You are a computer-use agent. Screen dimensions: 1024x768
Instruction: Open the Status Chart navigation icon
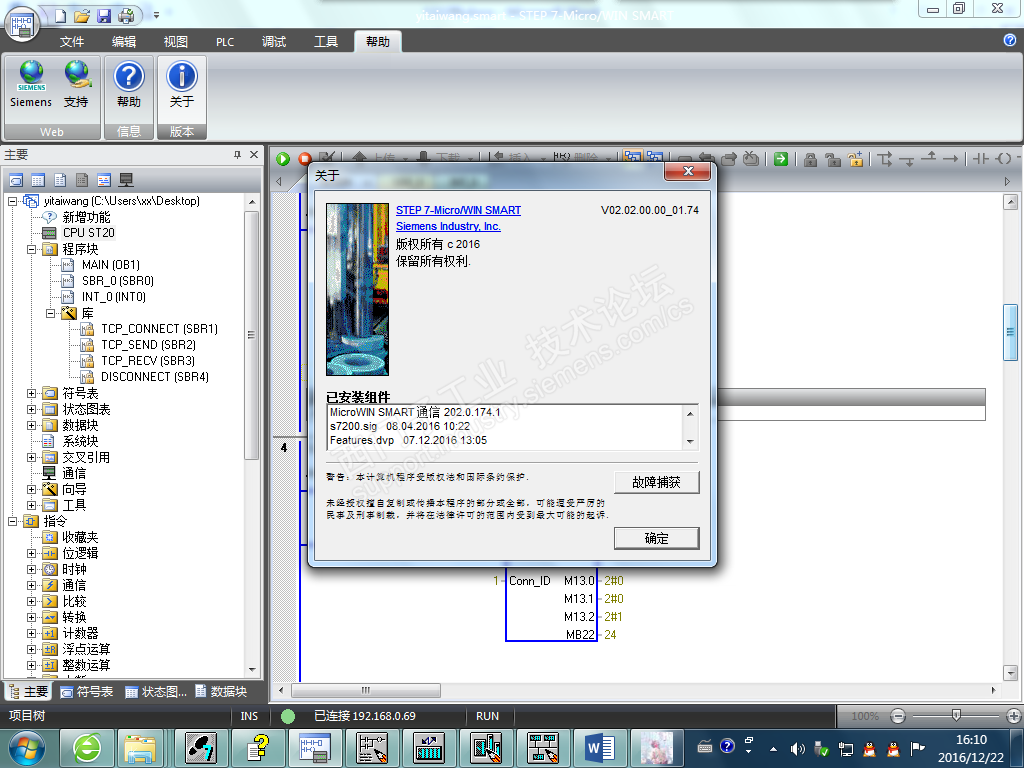click(38, 180)
